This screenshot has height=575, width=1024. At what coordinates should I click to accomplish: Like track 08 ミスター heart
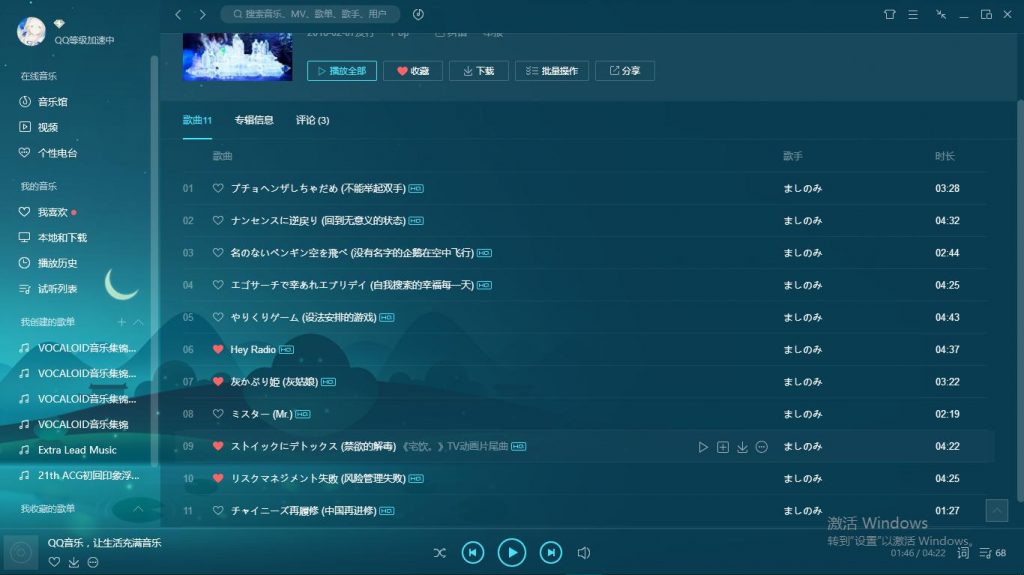[x=218, y=414]
